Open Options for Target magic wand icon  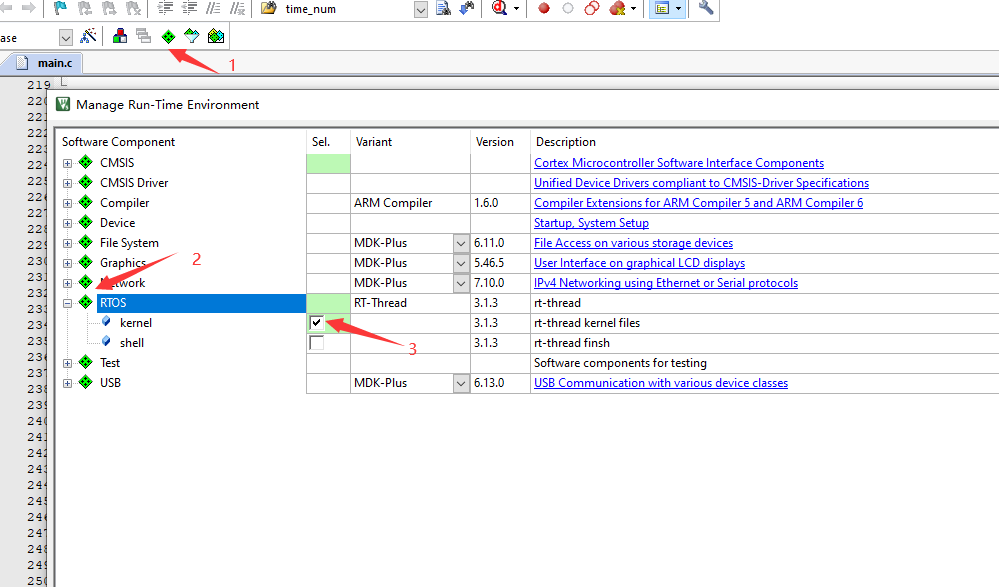(88, 36)
